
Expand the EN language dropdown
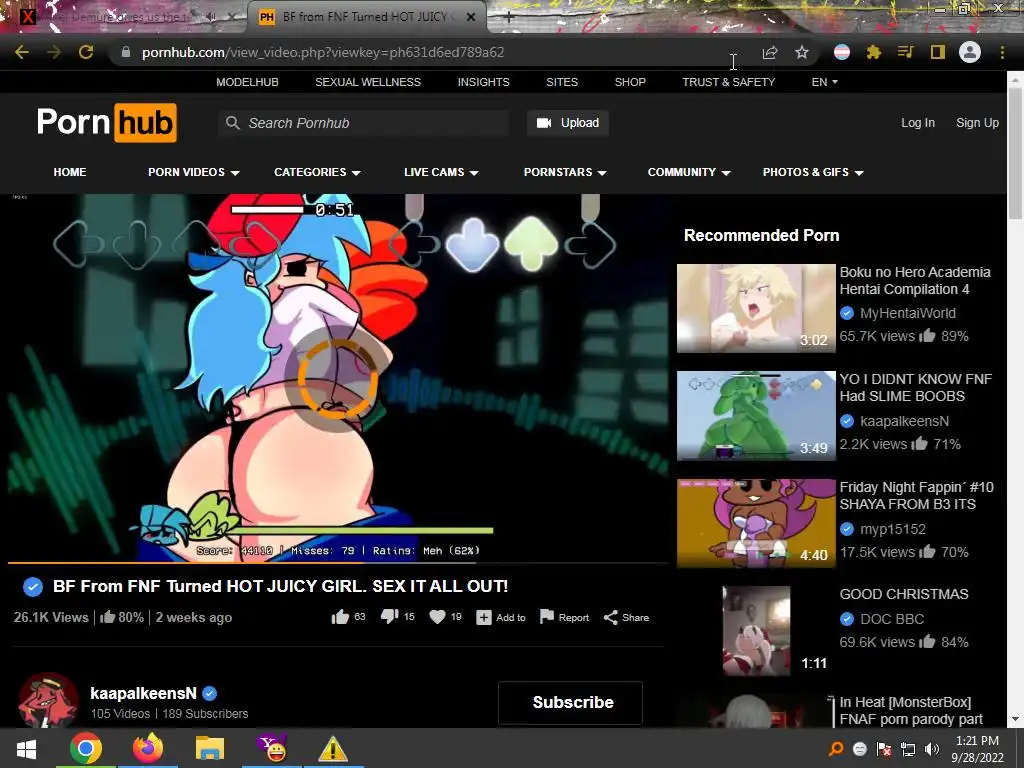pyautogui.click(x=824, y=82)
